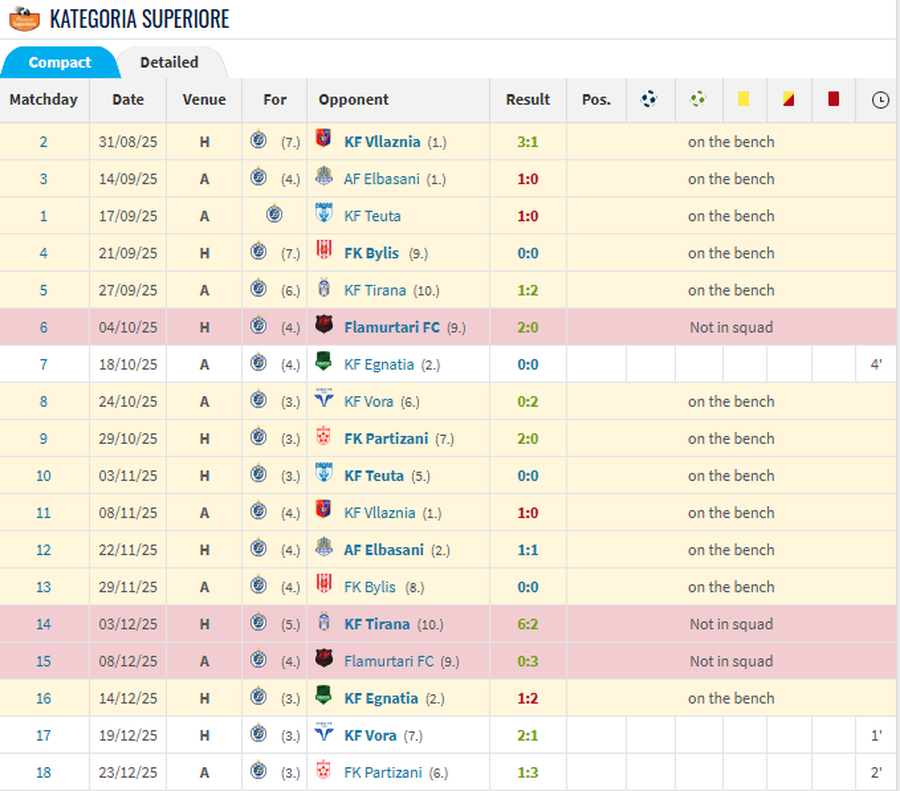Switch to the Detailed tab
The image size is (900, 791).
click(169, 62)
